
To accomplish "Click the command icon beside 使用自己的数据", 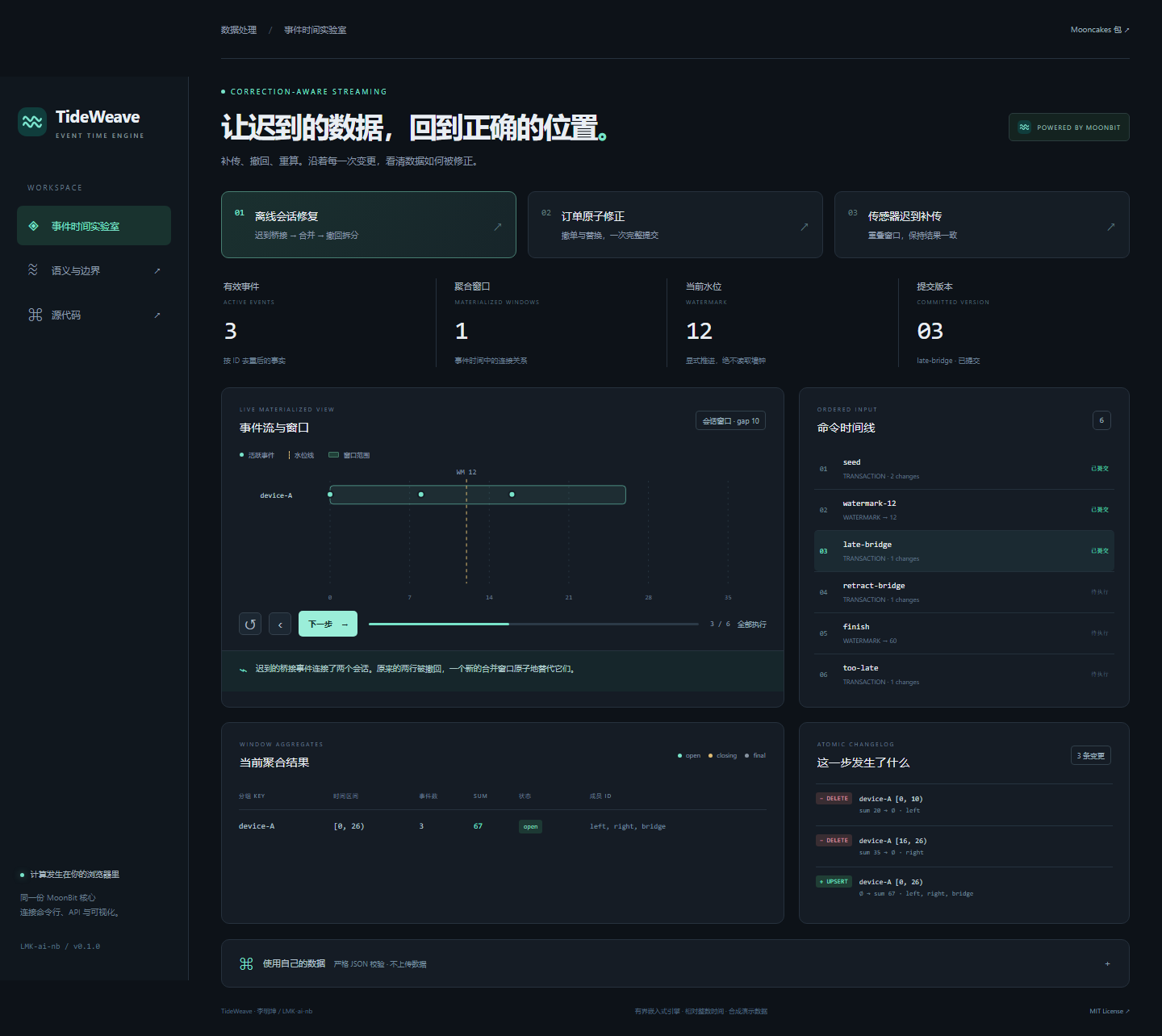I will (247, 963).
